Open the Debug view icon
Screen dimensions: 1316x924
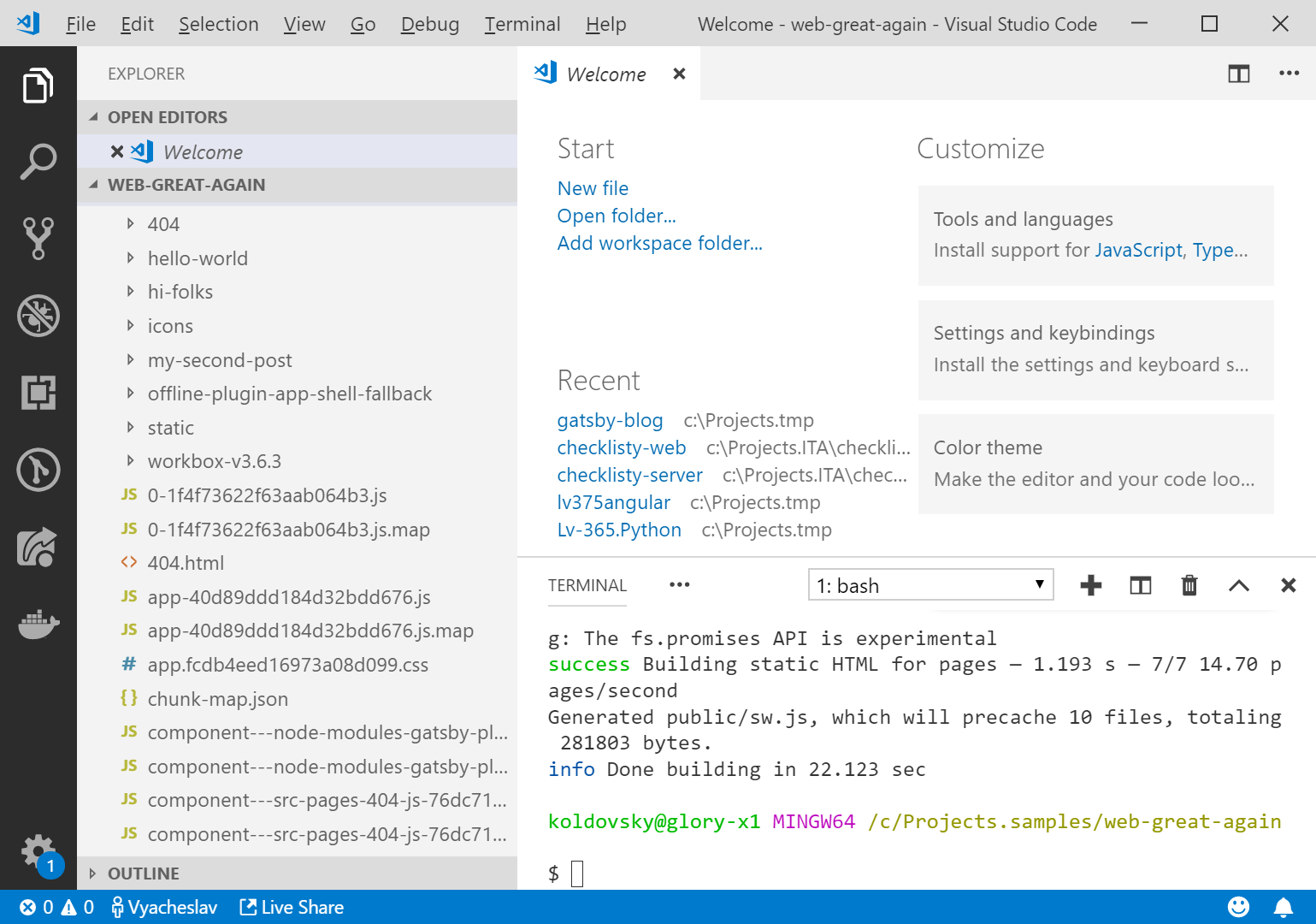tap(38, 316)
